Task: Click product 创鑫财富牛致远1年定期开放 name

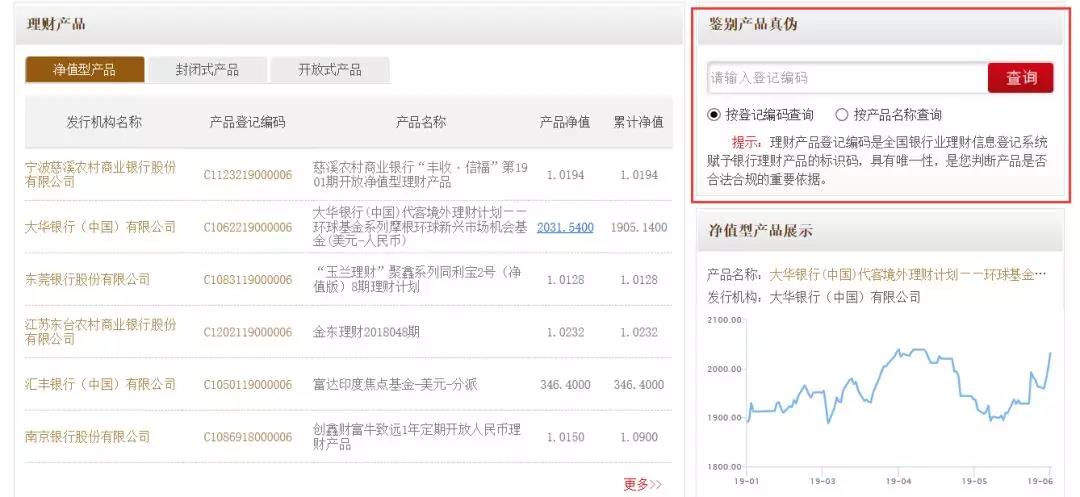Action: coord(417,436)
